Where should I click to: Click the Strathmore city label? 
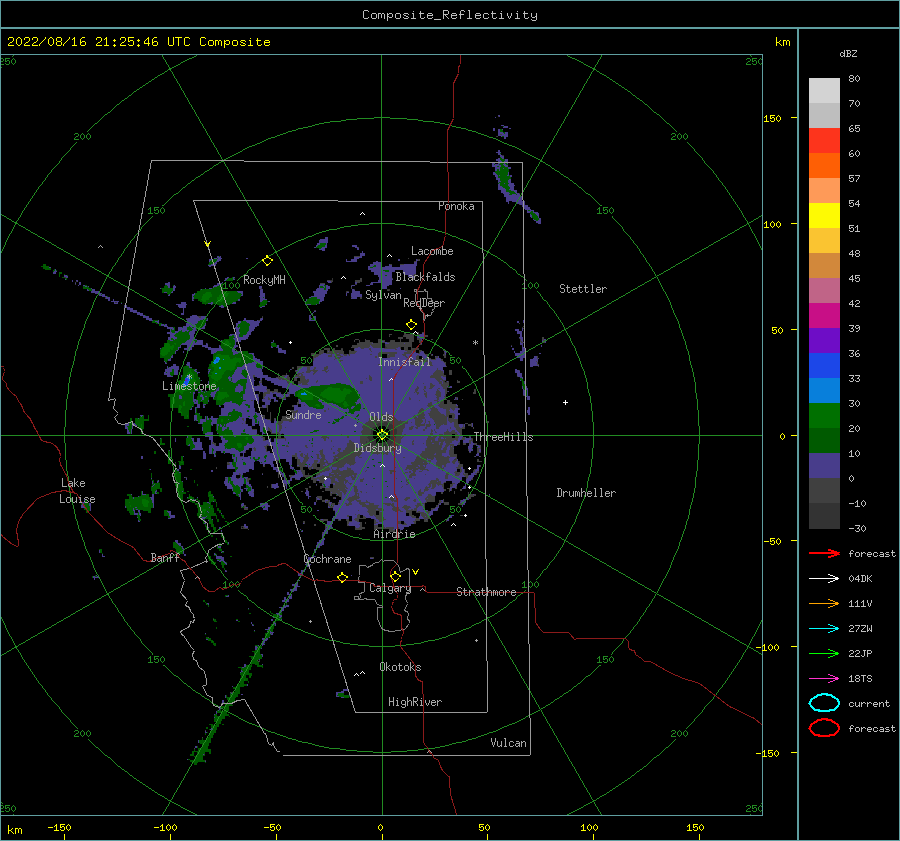(486, 592)
